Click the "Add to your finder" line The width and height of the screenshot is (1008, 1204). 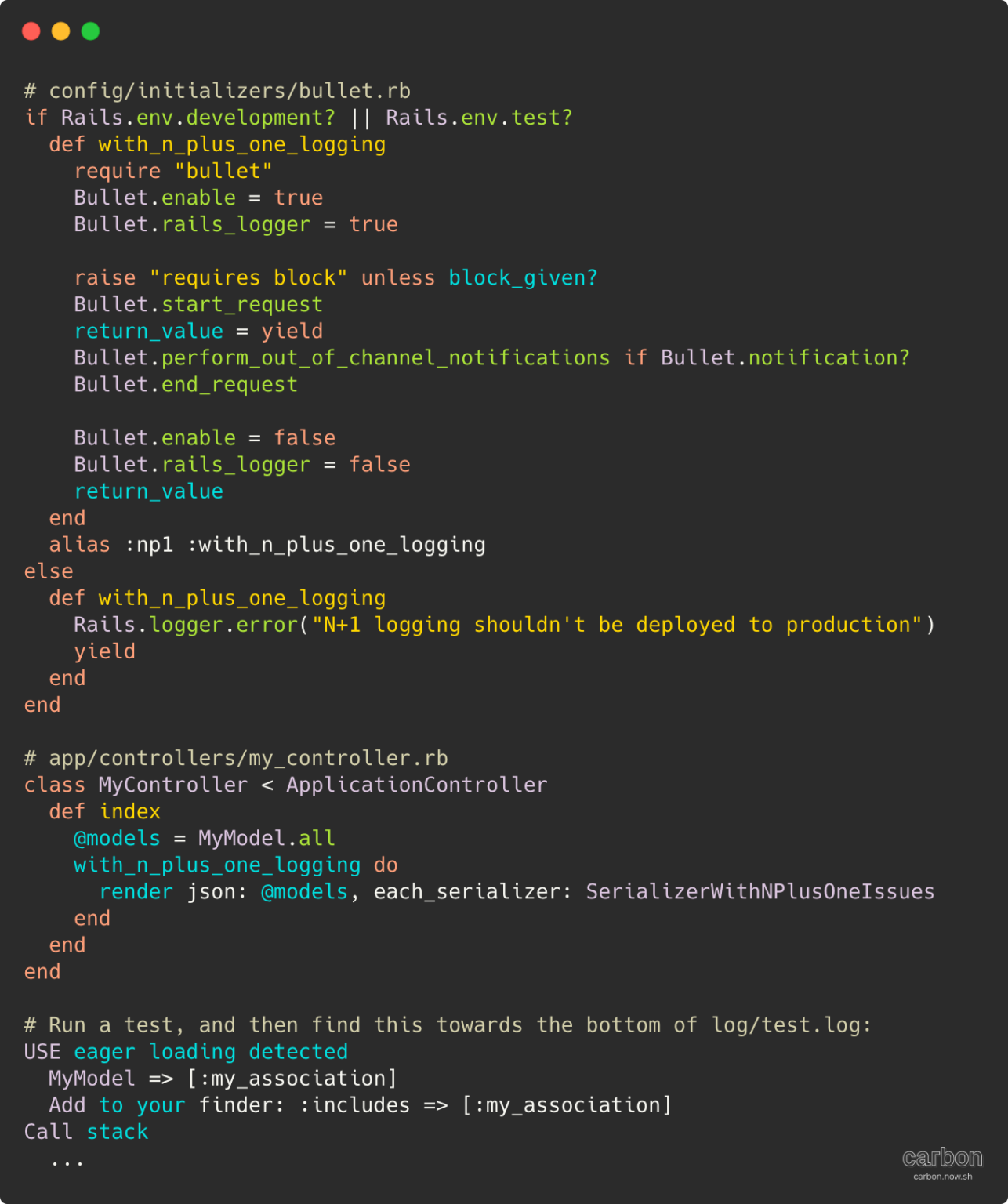click(361, 1105)
